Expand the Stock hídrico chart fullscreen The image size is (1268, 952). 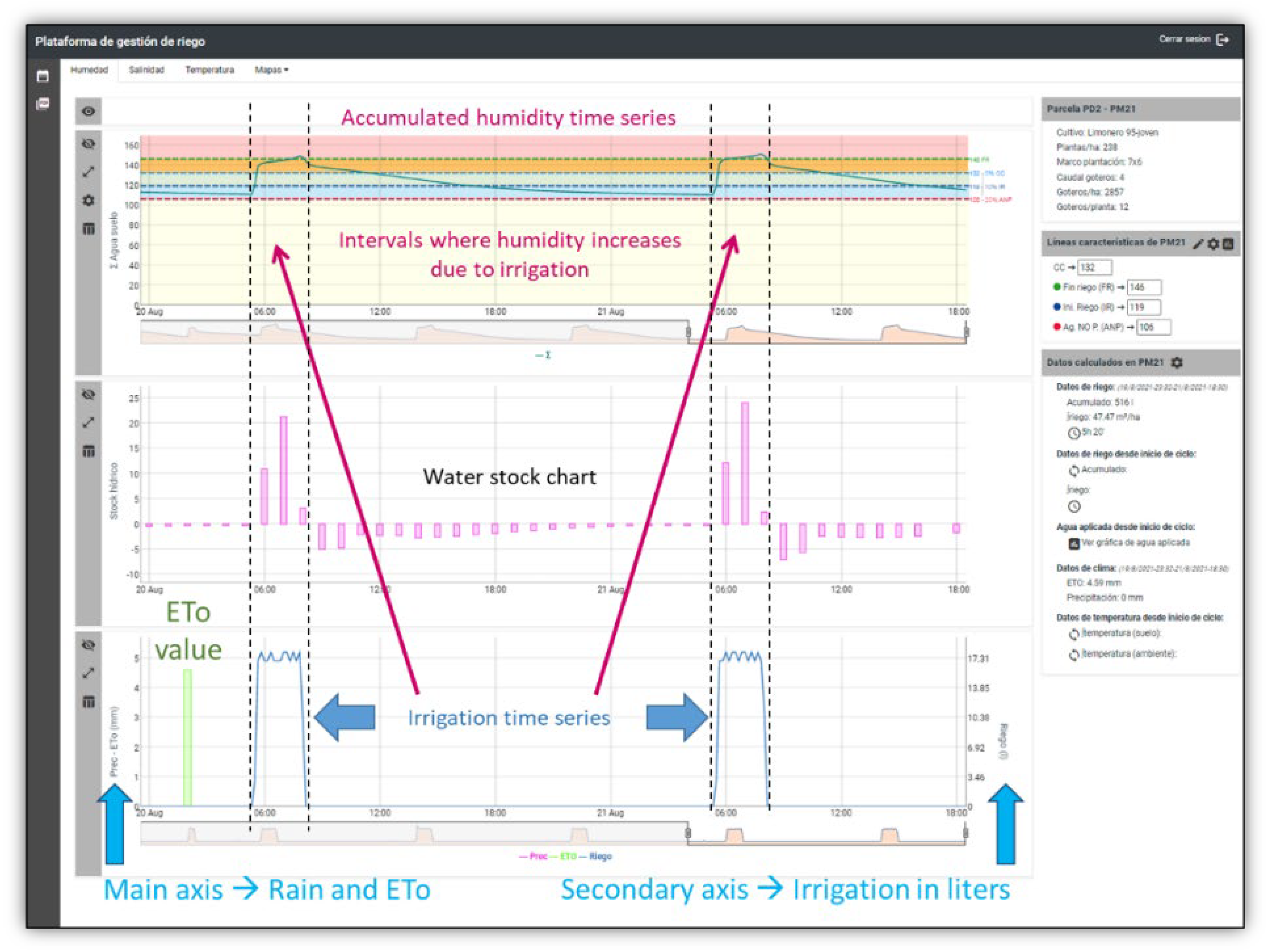(88, 422)
